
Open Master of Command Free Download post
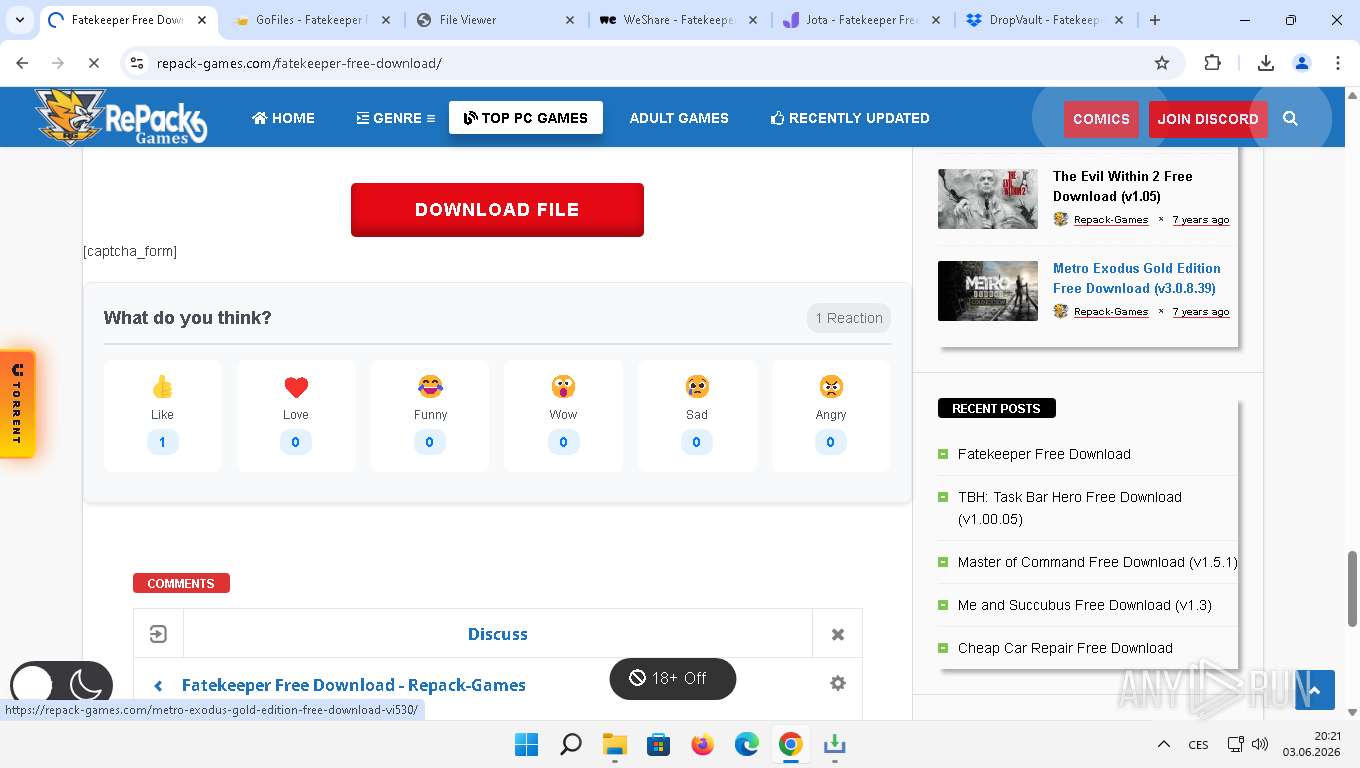1097,562
